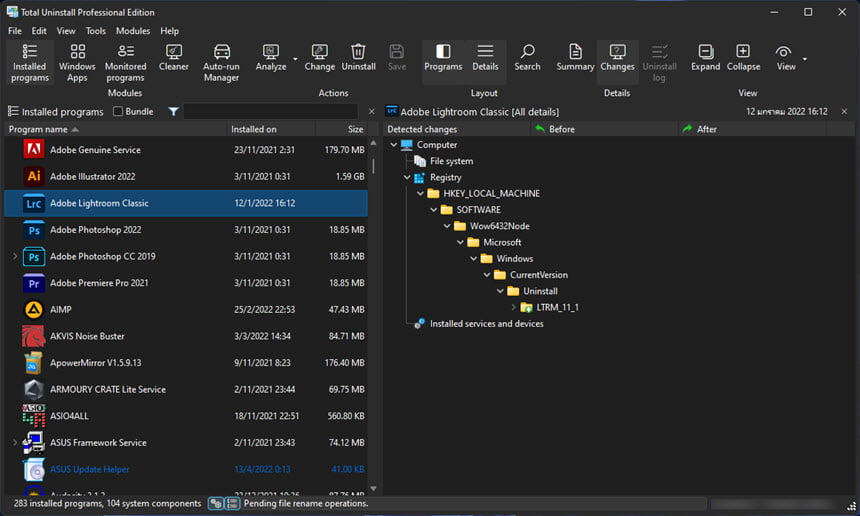Open the View eye options

pyautogui.click(x=785, y=58)
